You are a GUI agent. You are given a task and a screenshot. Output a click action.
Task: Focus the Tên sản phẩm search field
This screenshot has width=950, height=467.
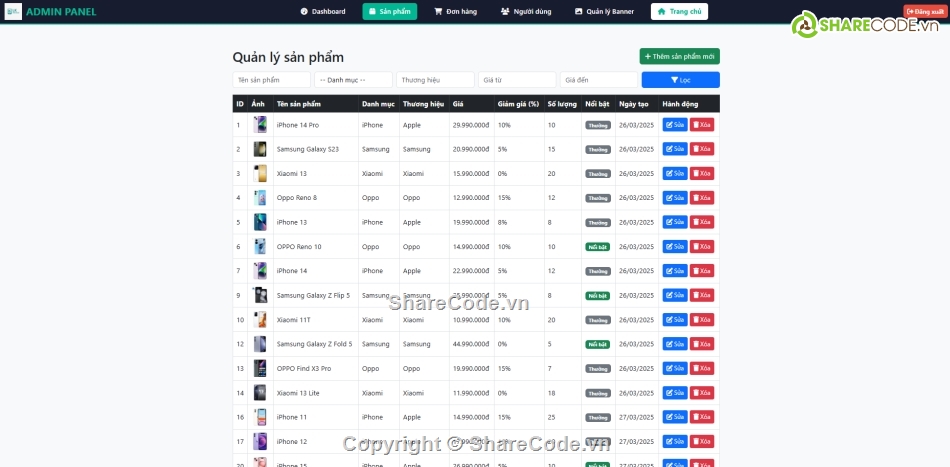tap(271, 80)
